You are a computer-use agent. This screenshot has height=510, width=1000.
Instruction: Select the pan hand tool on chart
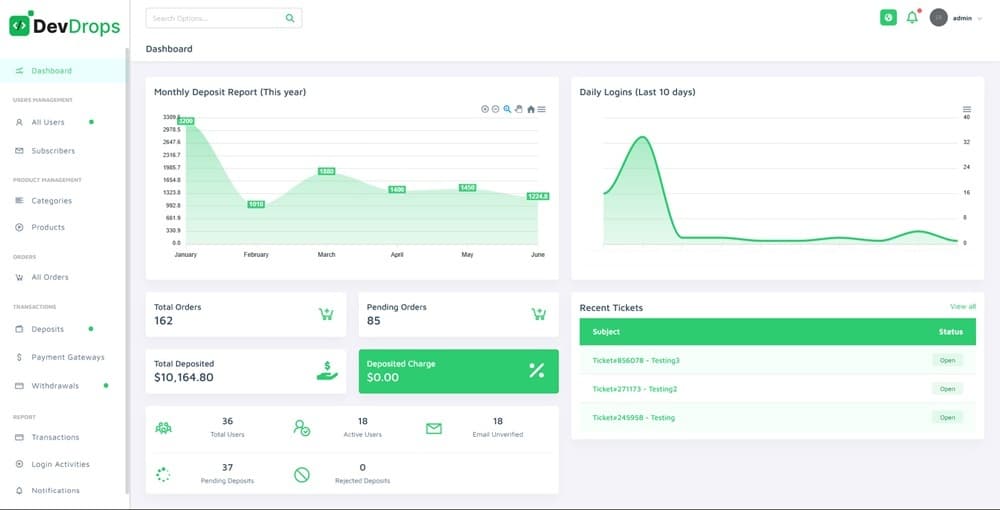coord(519,109)
